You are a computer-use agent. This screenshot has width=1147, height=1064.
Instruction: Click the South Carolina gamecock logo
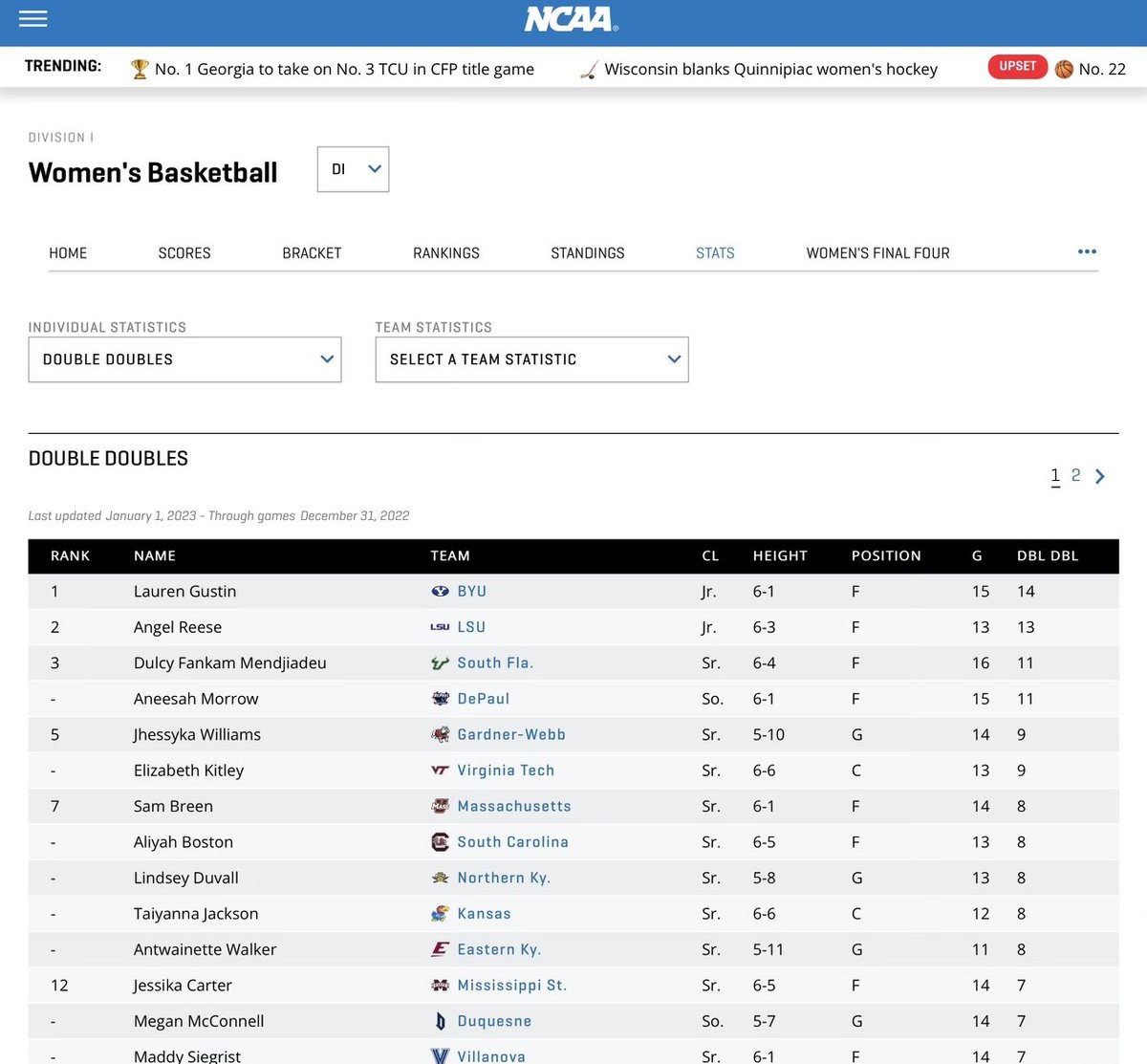(x=440, y=842)
